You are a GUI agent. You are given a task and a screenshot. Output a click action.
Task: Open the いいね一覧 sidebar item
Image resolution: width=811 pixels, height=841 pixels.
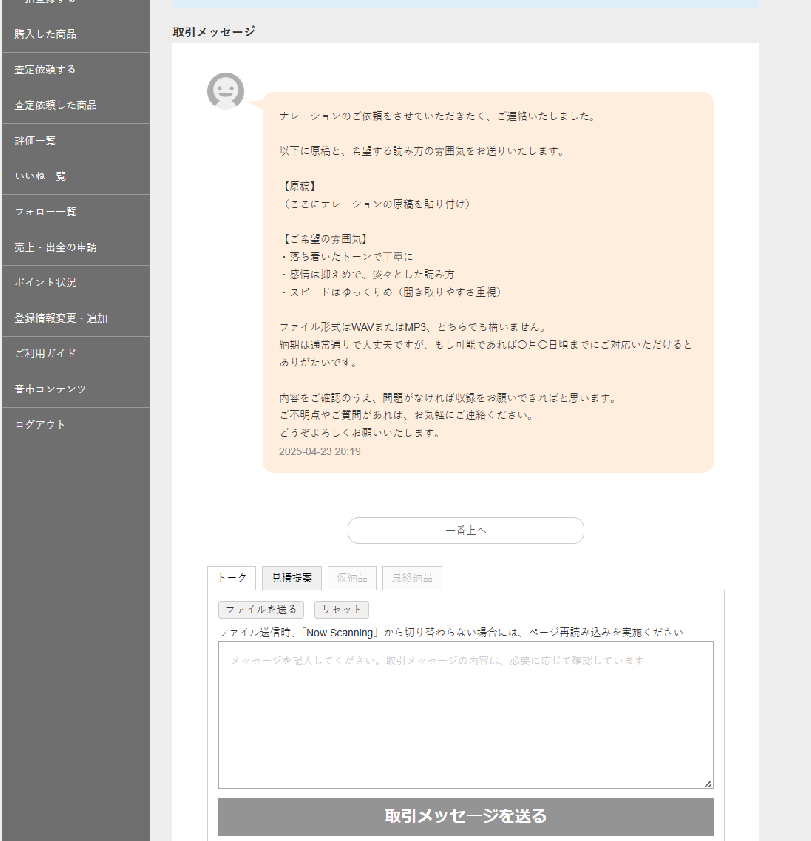point(41,176)
